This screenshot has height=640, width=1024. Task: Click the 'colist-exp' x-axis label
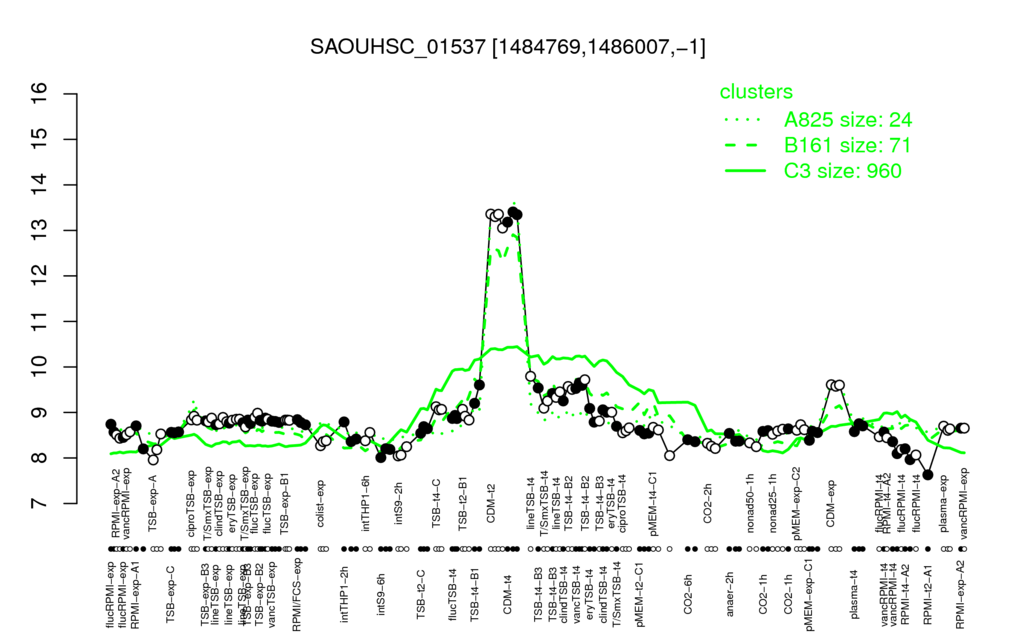coord(321,502)
